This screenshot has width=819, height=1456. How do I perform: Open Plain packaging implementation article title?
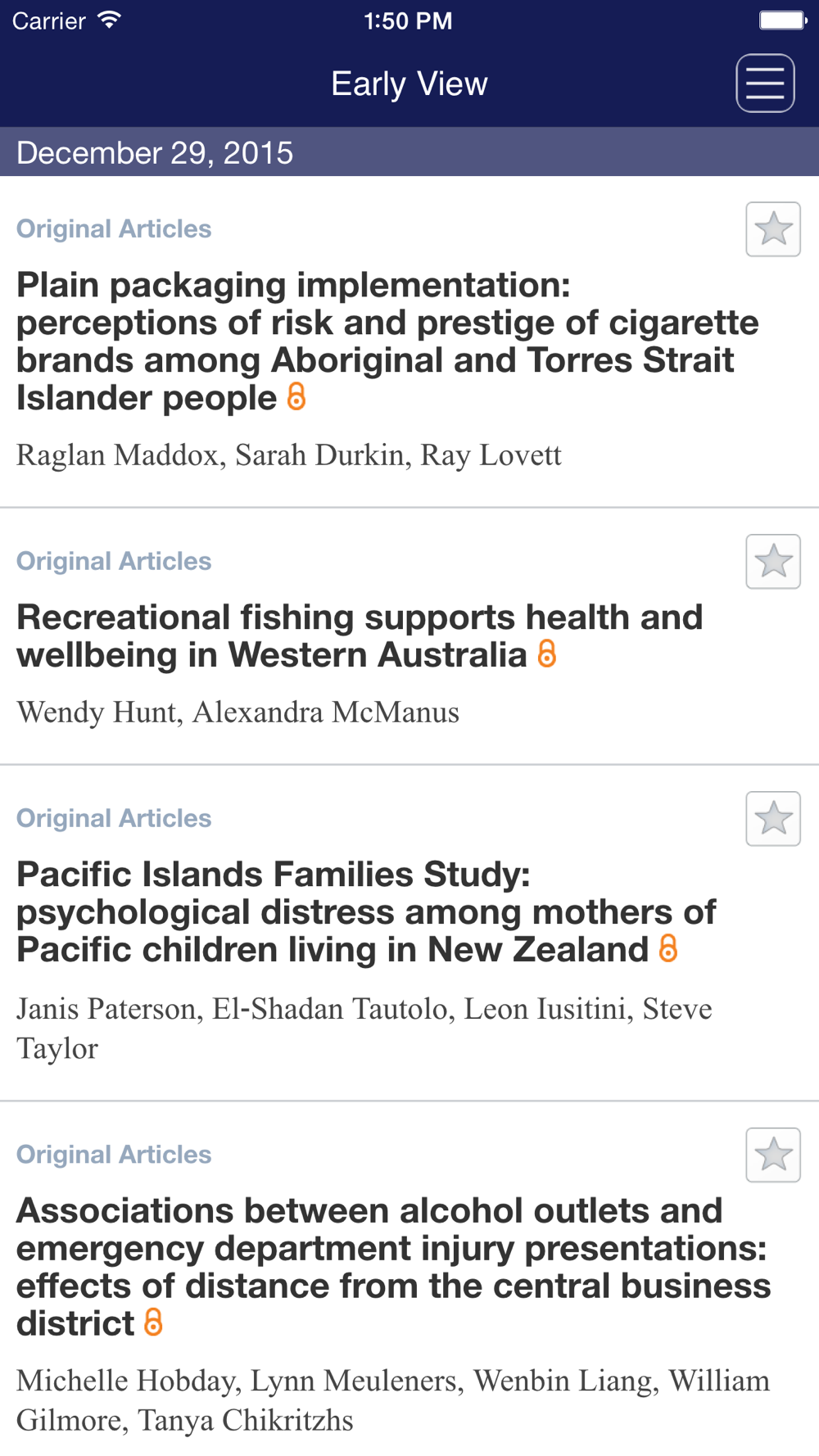coord(387,341)
